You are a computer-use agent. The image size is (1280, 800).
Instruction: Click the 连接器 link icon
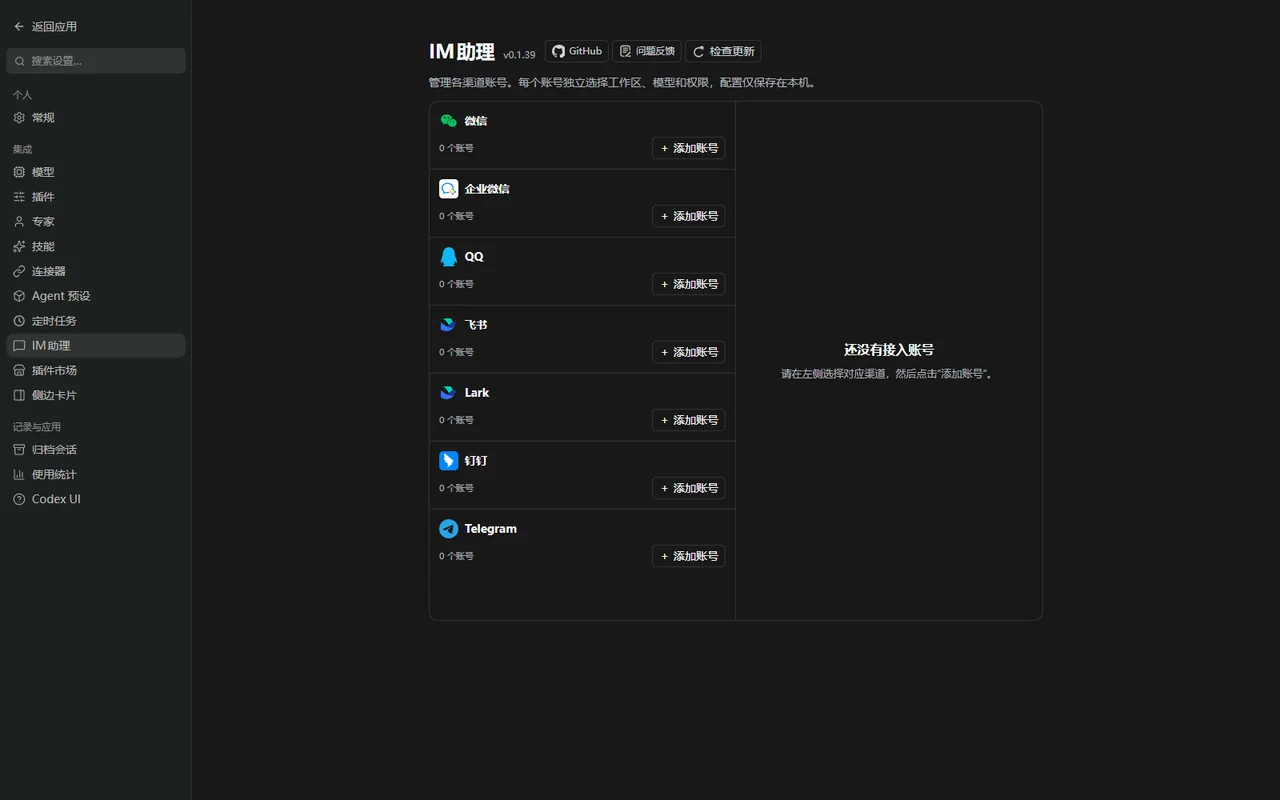19,271
